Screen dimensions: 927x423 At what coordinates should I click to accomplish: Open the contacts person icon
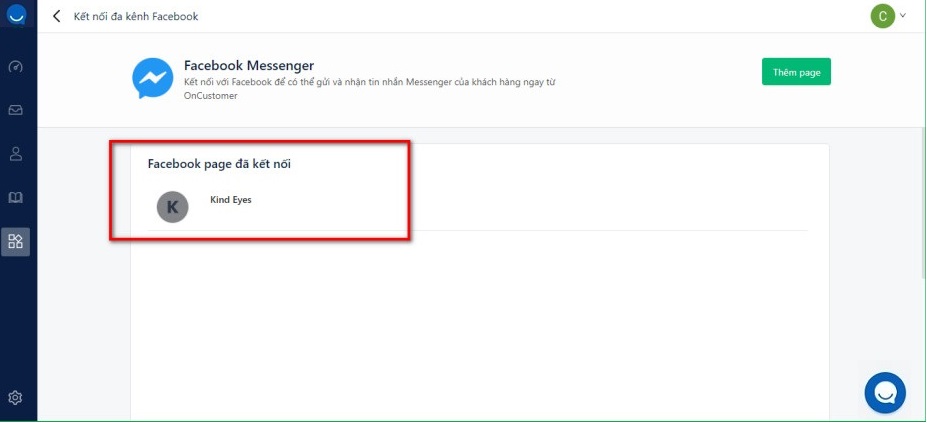point(16,154)
